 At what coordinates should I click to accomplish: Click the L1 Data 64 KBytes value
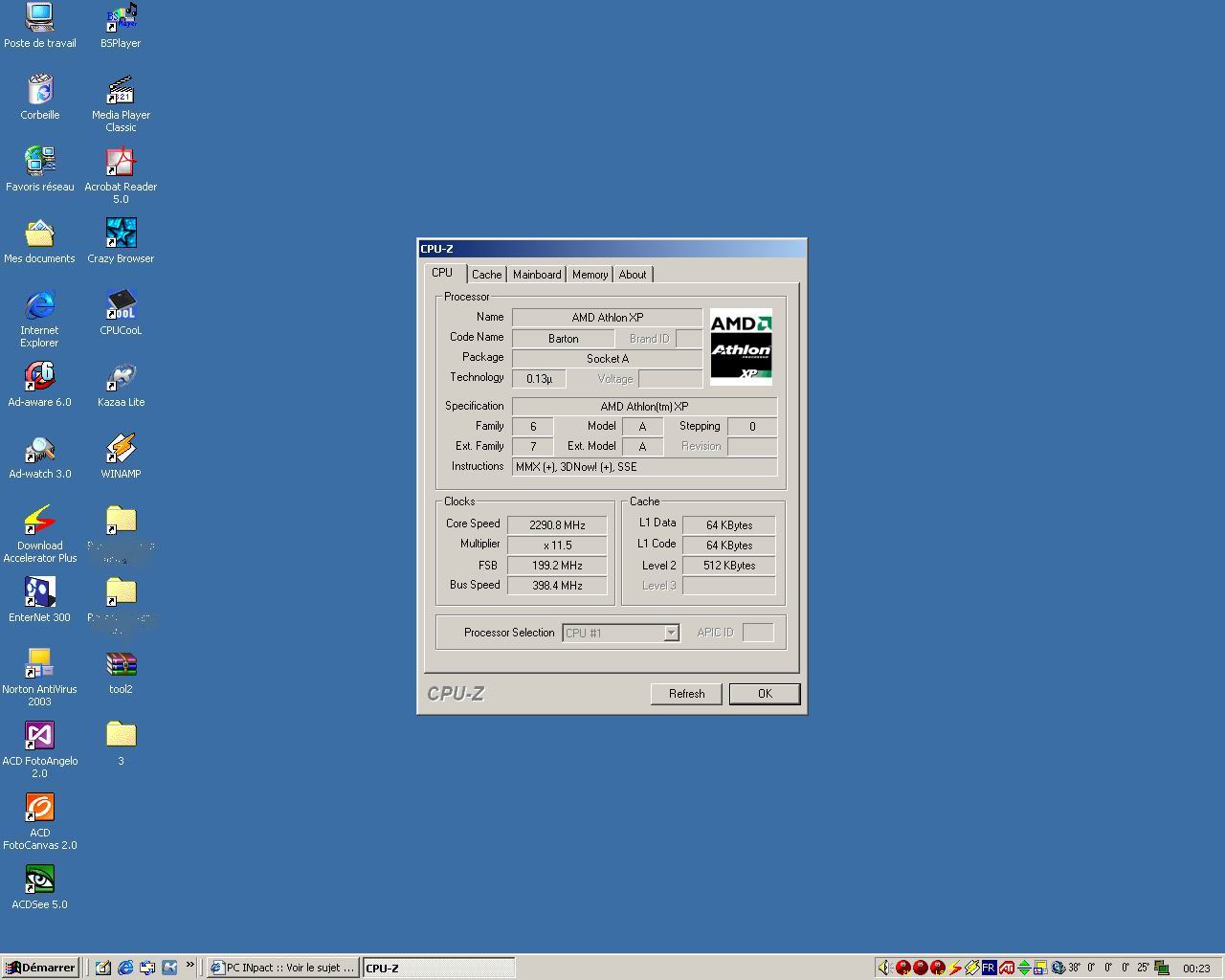pyautogui.click(x=728, y=525)
